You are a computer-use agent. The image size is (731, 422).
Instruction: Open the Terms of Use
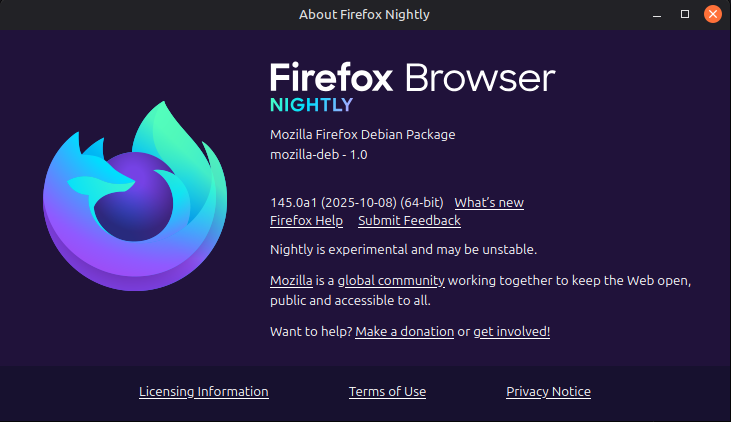coord(387,391)
